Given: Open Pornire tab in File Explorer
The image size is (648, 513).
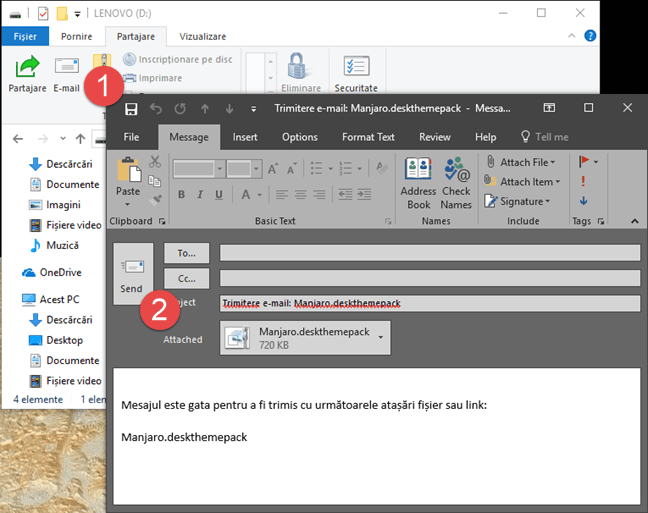Looking at the screenshot, I should [x=76, y=36].
